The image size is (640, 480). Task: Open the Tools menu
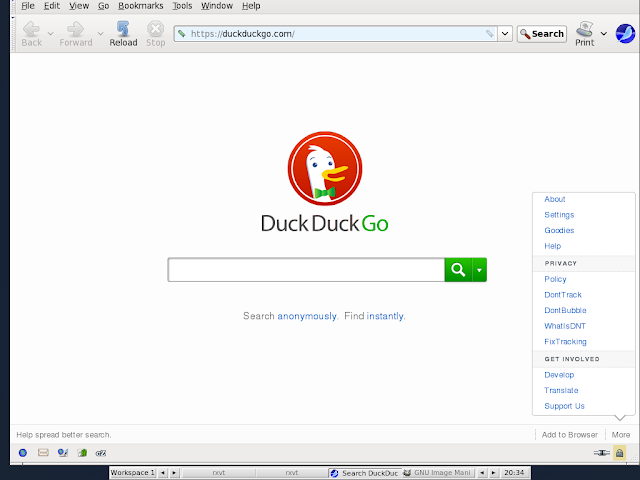182,6
